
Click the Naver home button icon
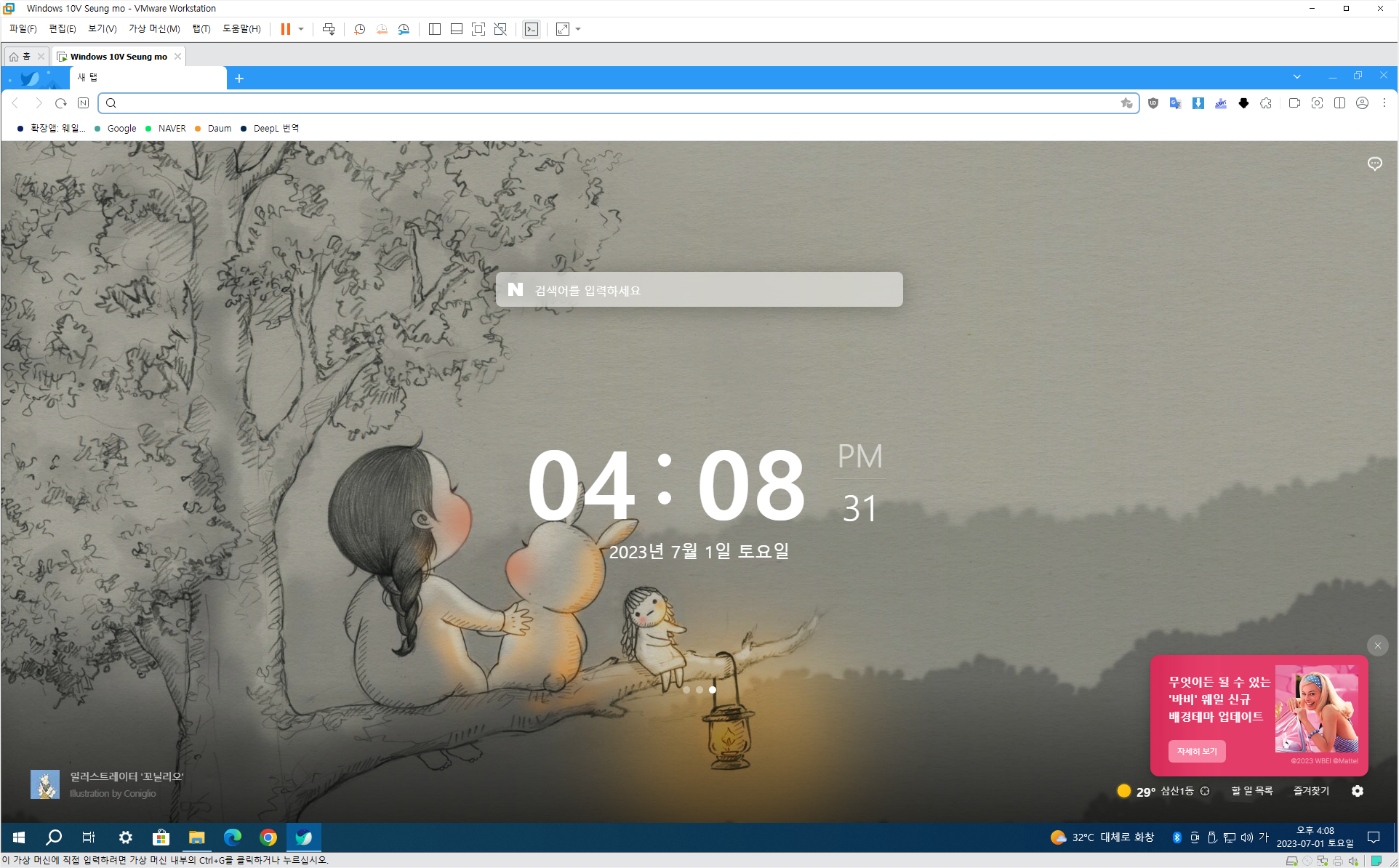(x=84, y=103)
